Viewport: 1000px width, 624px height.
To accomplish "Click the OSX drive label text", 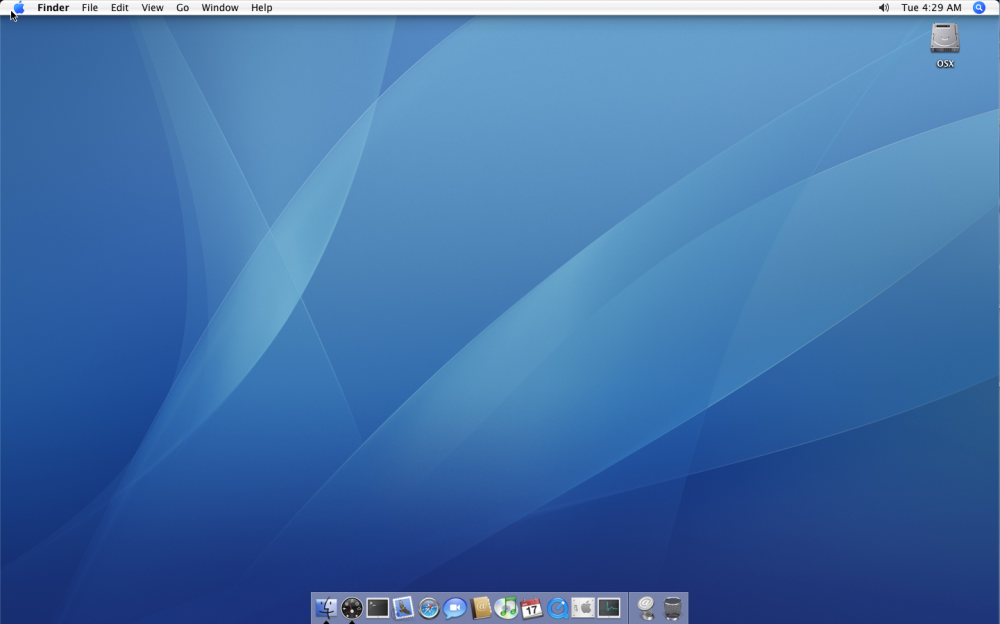I will [x=945, y=64].
